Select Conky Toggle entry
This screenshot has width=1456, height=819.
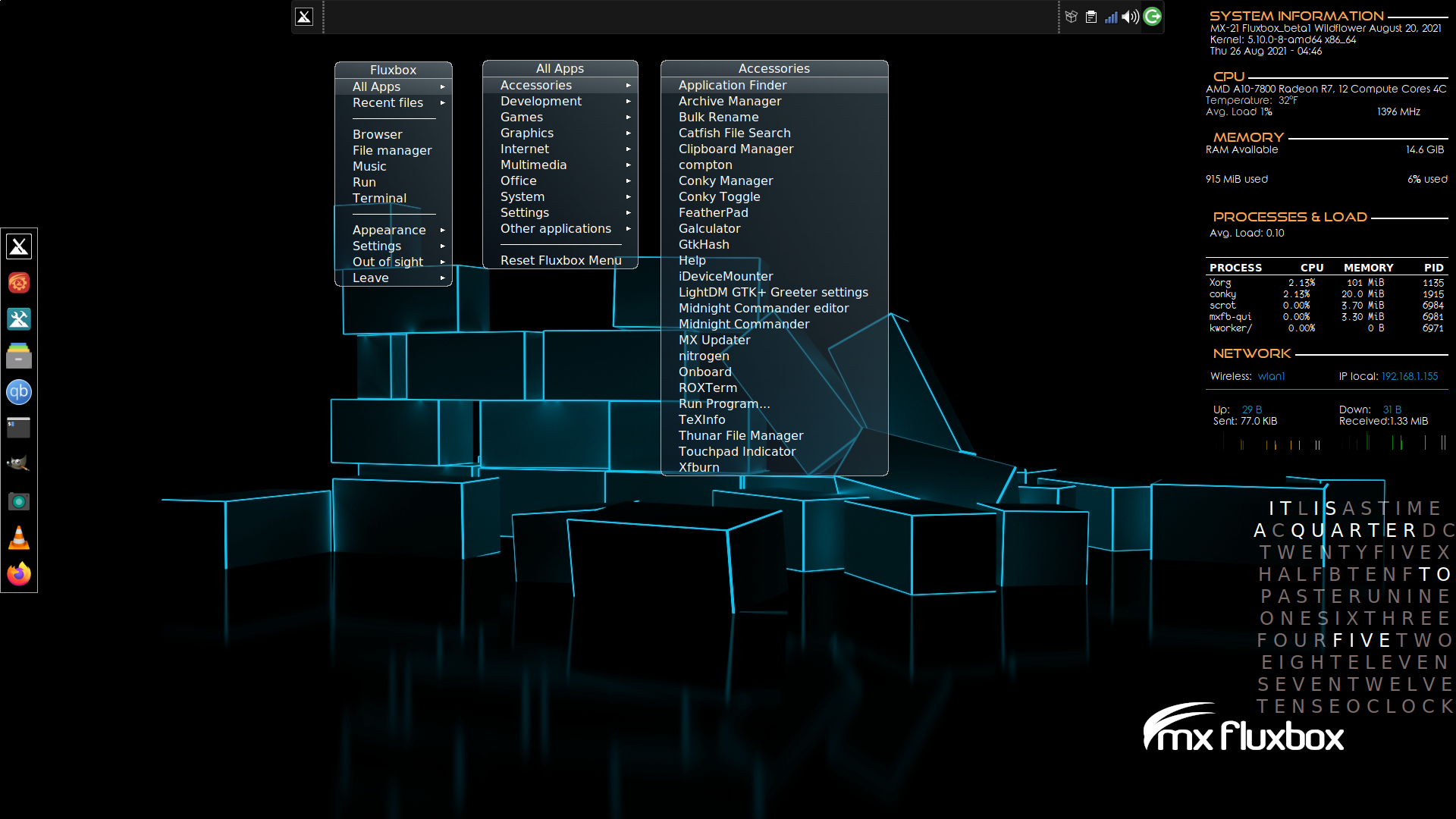tap(774, 197)
